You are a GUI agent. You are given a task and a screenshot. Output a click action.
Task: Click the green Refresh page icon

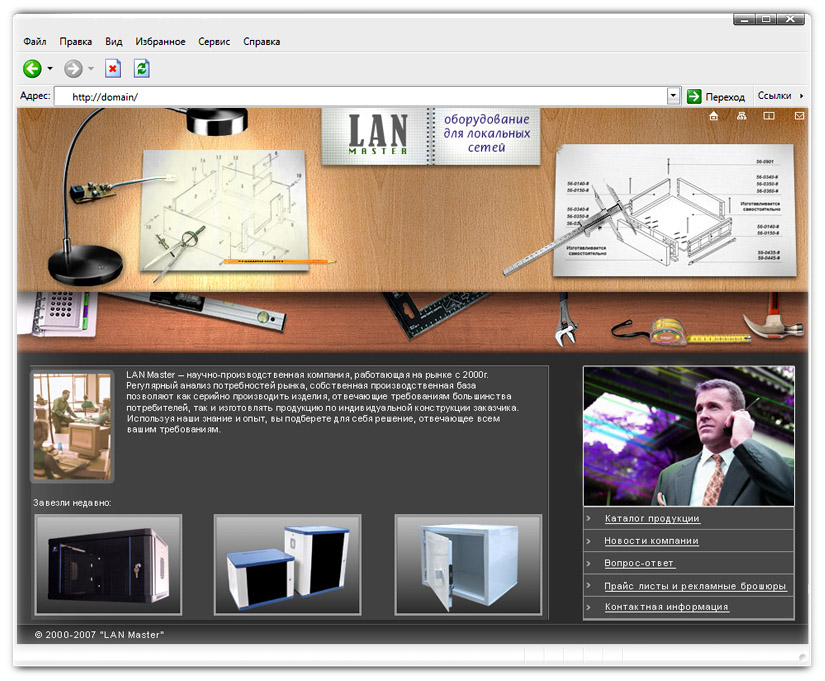coord(142,69)
